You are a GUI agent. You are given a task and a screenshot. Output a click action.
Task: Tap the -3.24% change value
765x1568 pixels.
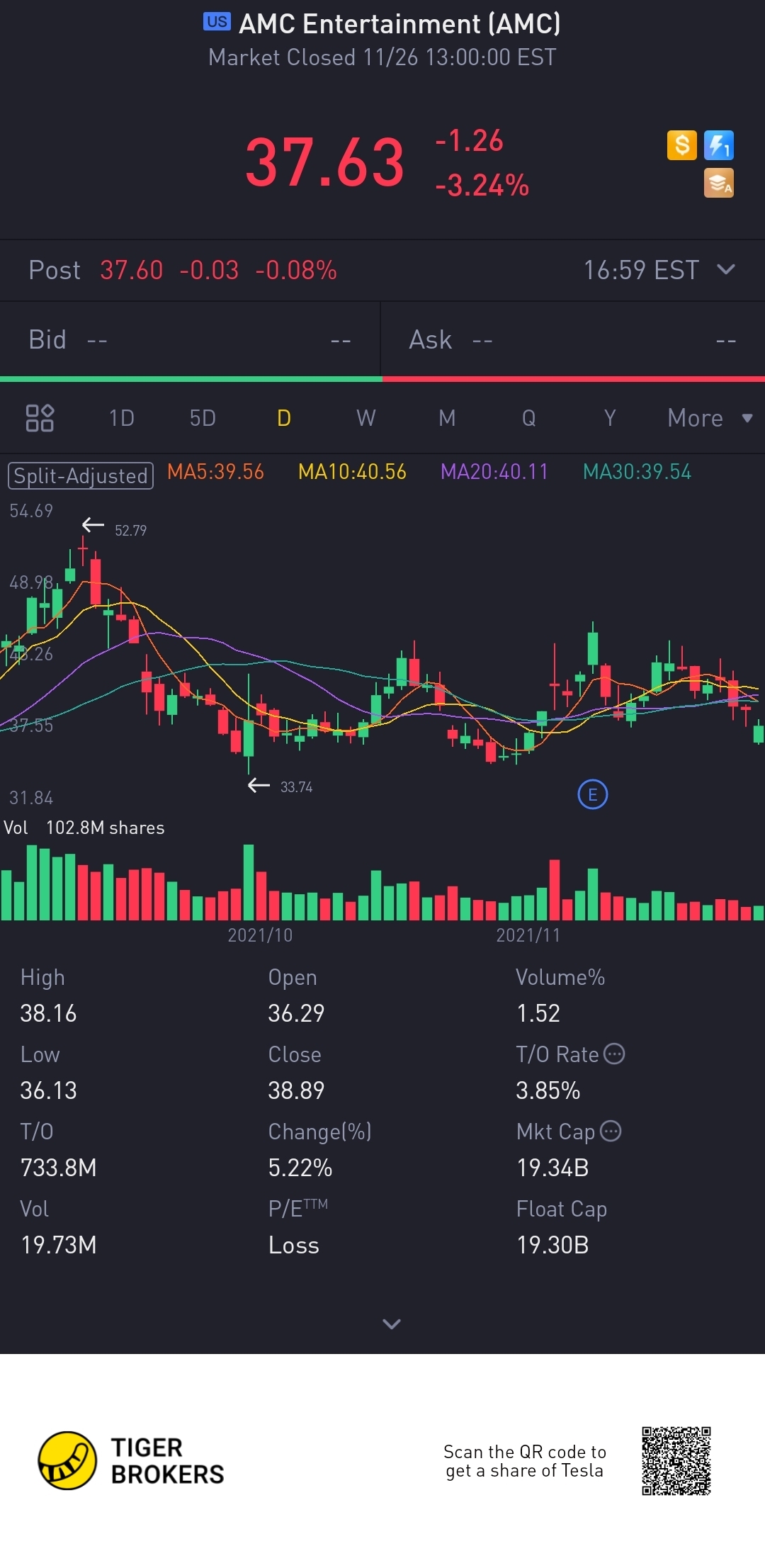(482, 186)
